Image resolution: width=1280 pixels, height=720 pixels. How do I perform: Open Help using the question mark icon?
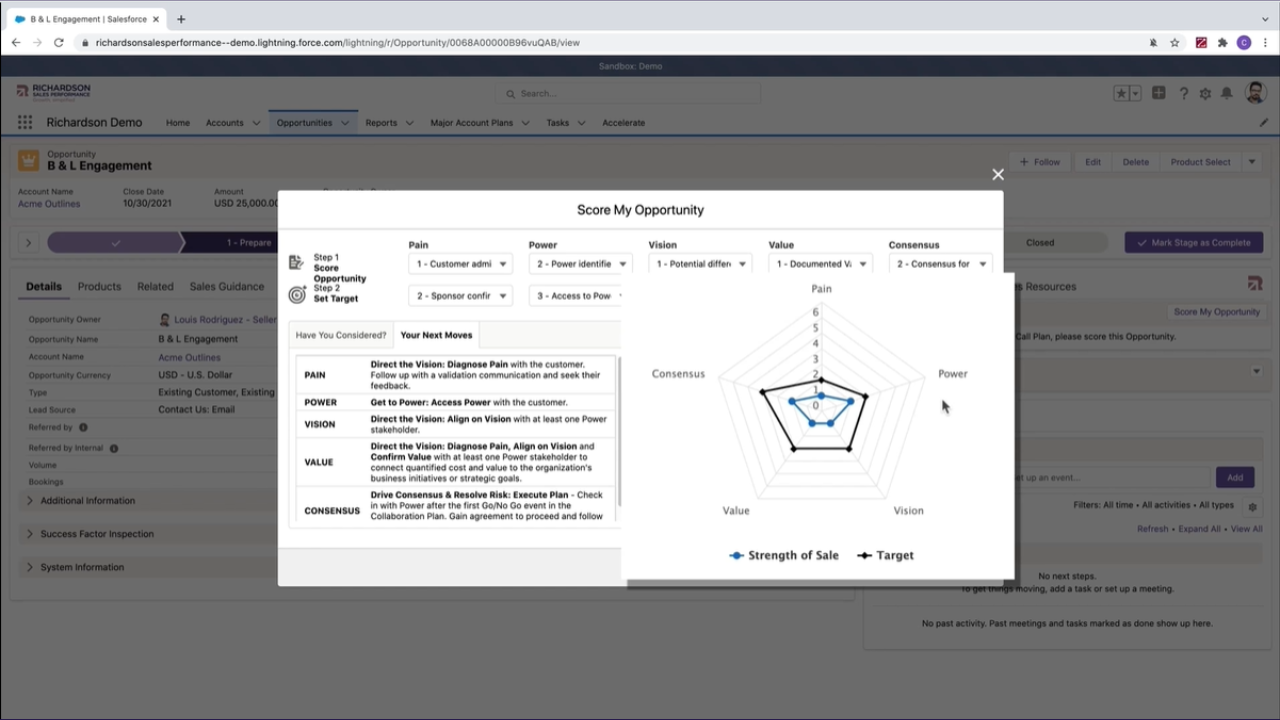click(x=1184, y=93)
